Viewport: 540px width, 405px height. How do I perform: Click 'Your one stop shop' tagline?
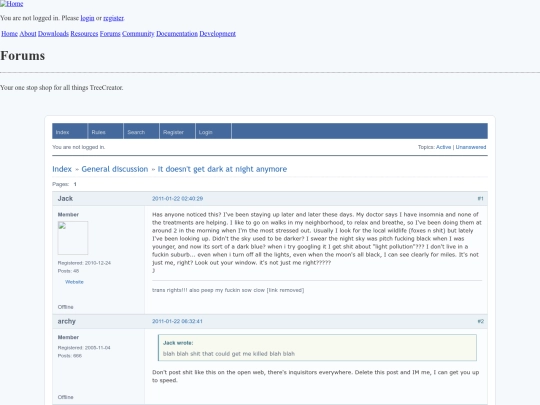coord(62,87)
